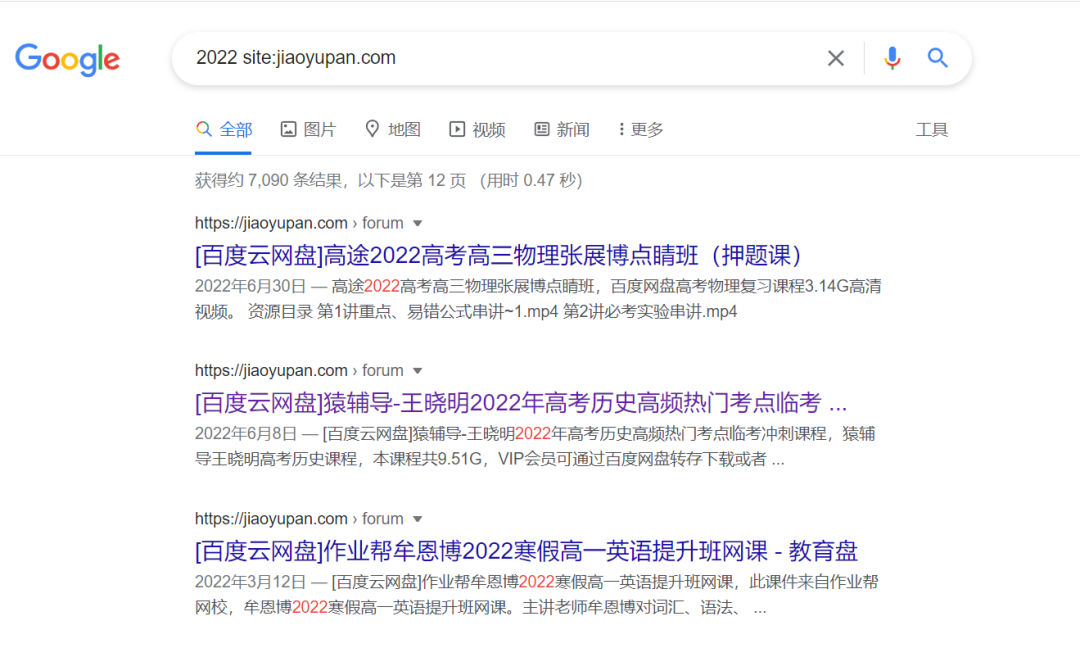The image size is (1080, 648).
Task: Open the 更多 menu
Action: [x=641, y=129]
